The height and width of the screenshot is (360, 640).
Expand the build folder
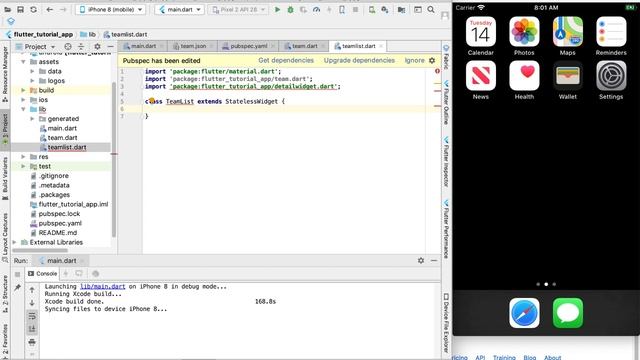click(23, 90)
